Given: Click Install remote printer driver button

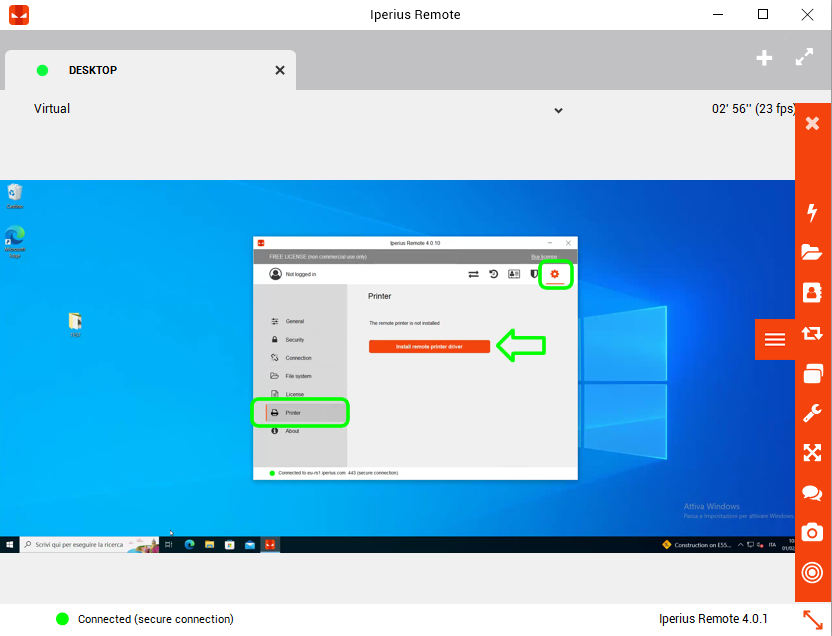Looking at the screenshot, I should tap(429, 346).
